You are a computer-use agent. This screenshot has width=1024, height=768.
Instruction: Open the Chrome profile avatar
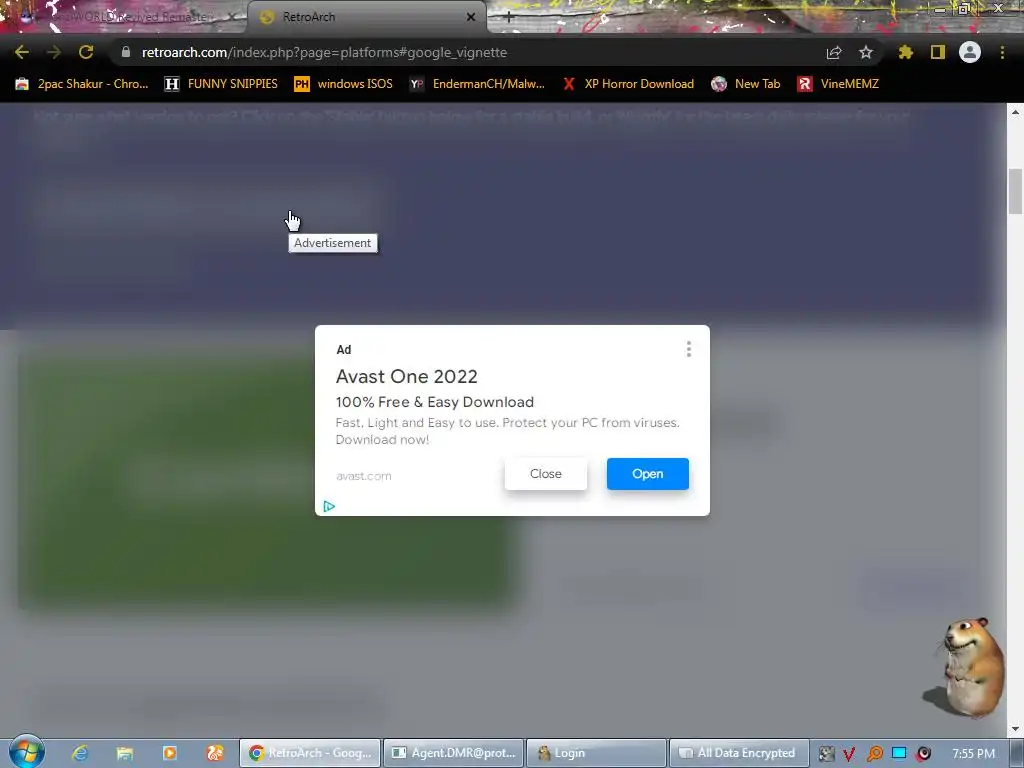(970, 52)
